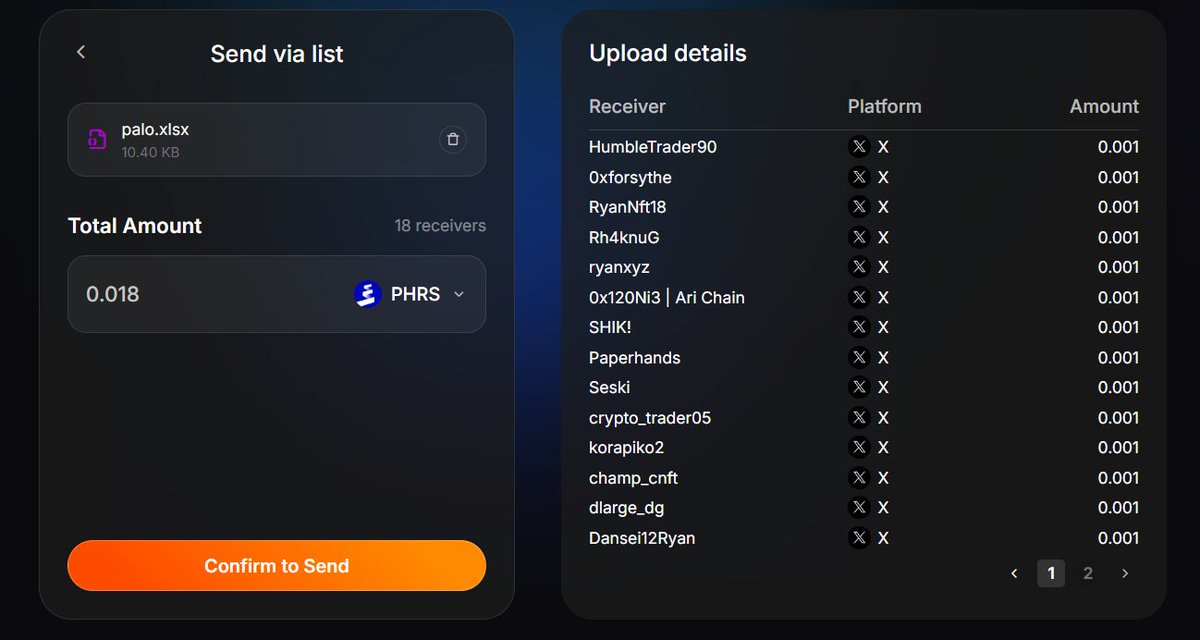Image resolution: width=1200 pixels, height=640 pixels.
Task: Click the Confirm to Send button
Action: (277, 566)
